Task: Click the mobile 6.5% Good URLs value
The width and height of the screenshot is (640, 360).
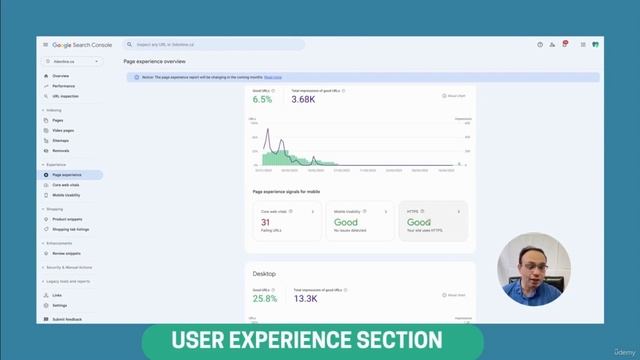Action: [x=262, y=100]
